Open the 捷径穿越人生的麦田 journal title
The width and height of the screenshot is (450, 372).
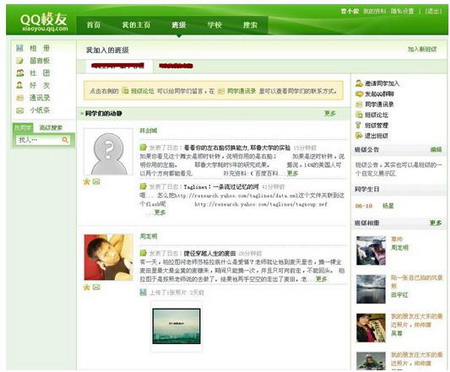[x=210, y=253]
